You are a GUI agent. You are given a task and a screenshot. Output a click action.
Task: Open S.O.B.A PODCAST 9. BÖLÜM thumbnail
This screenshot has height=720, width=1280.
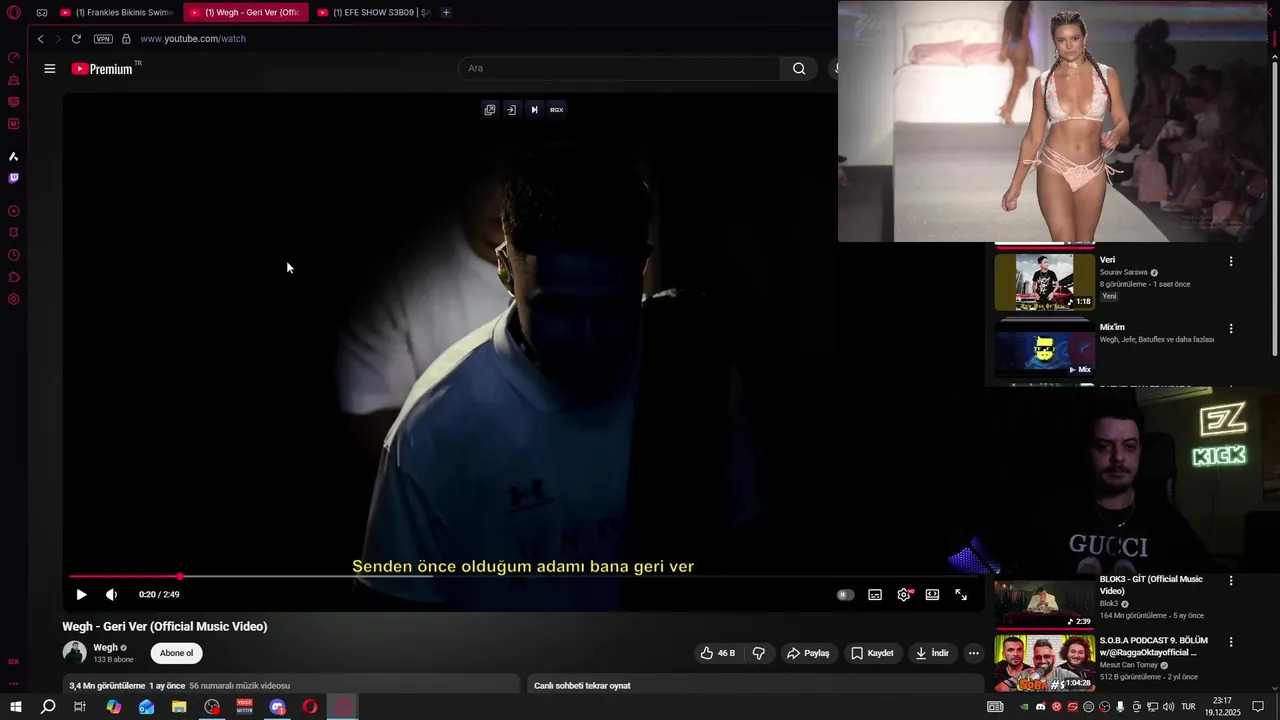tap(1044, 663)
